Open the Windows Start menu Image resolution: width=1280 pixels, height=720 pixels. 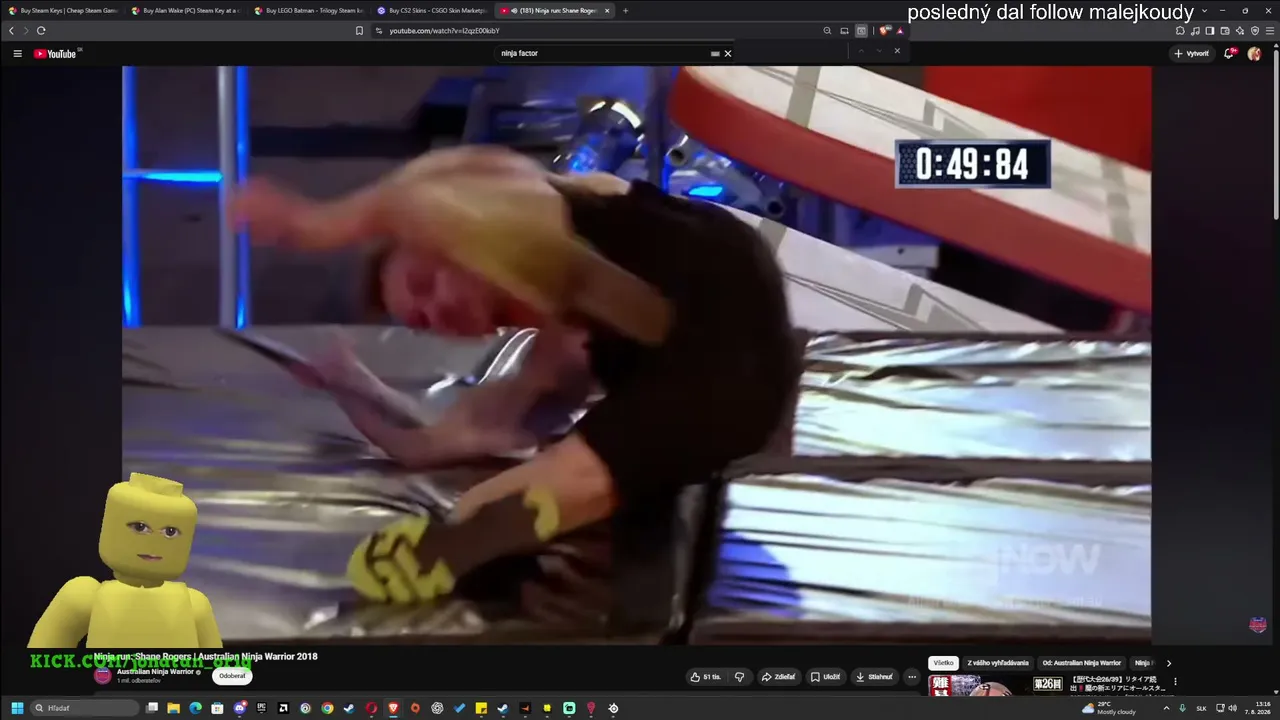17,708
